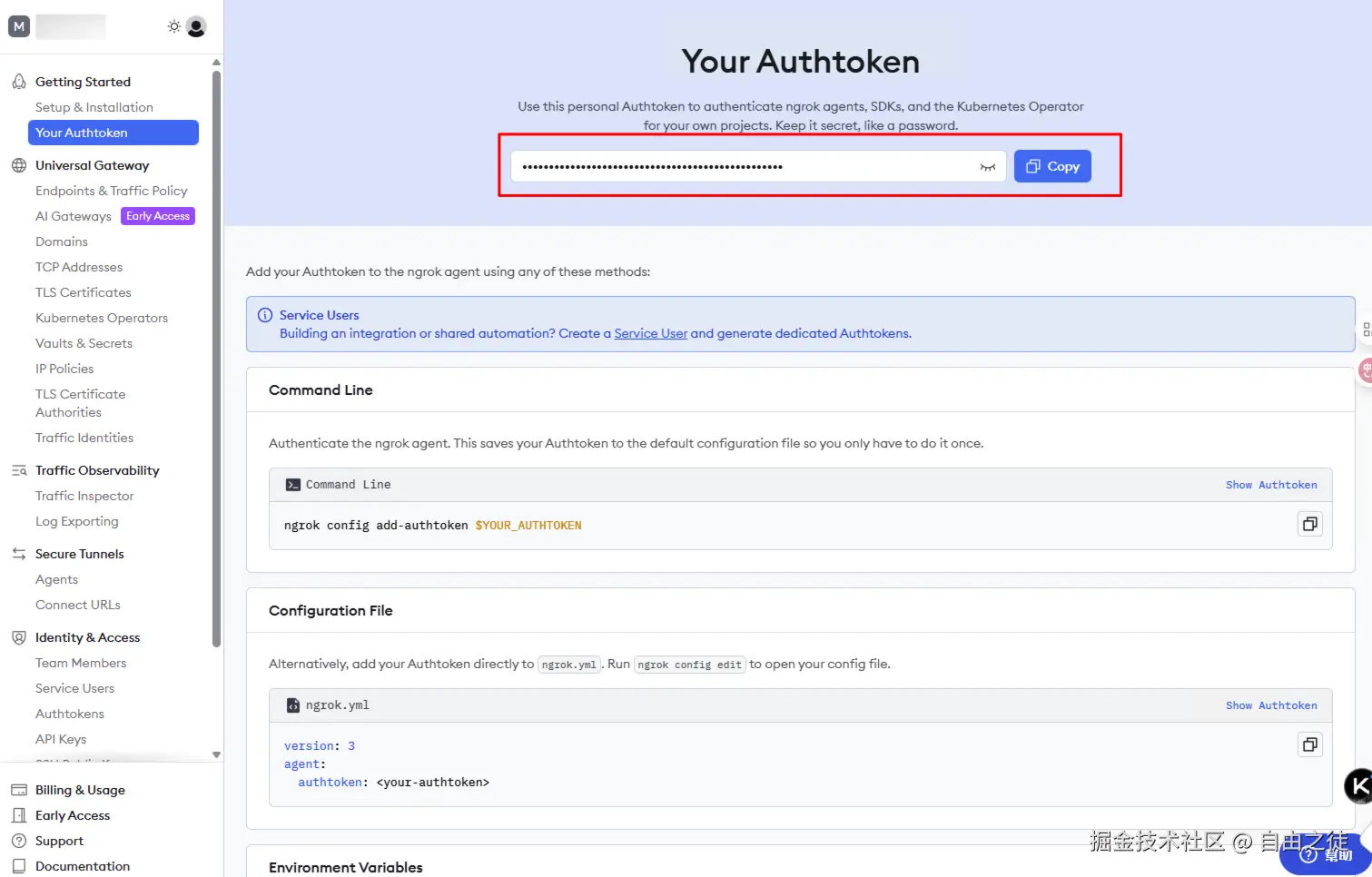
Task: Open the user profile avatar icon
Action: pyautogui.click(x=196, y=26)
